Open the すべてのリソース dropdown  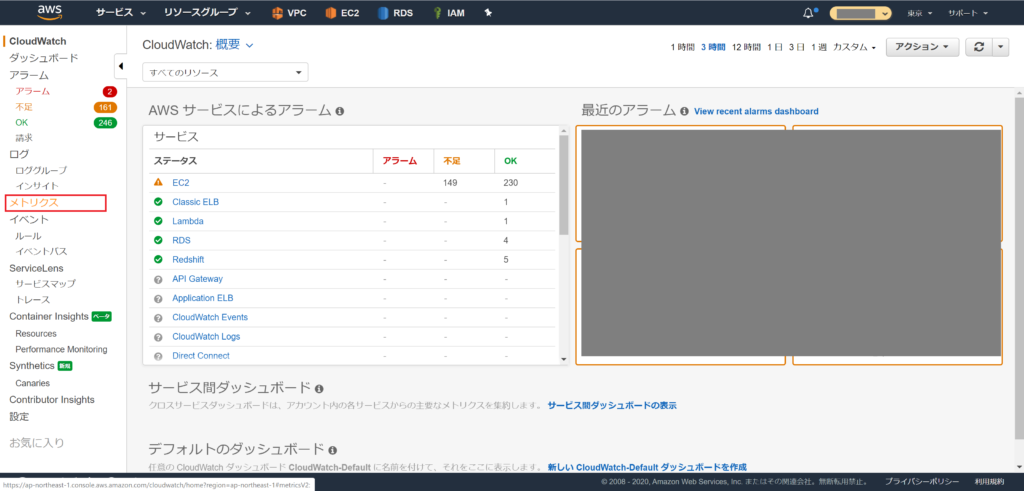click(225, 72)
